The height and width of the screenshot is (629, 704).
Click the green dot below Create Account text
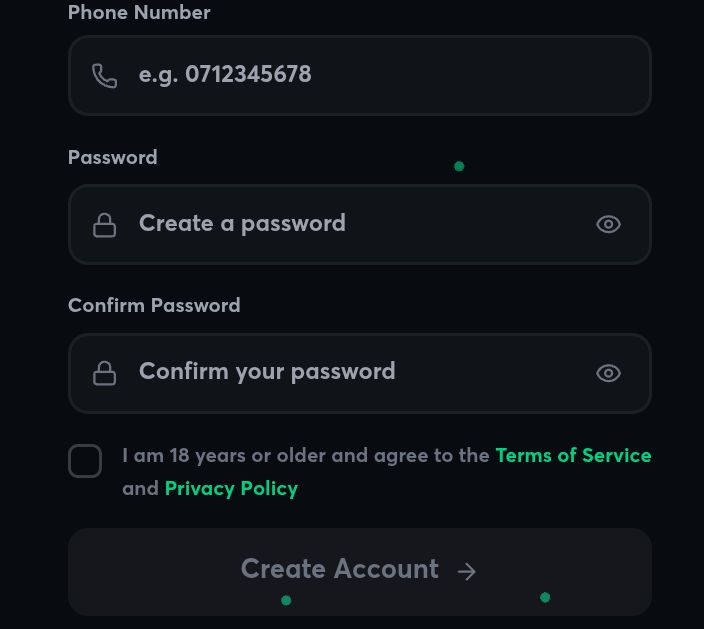[286, 600]
